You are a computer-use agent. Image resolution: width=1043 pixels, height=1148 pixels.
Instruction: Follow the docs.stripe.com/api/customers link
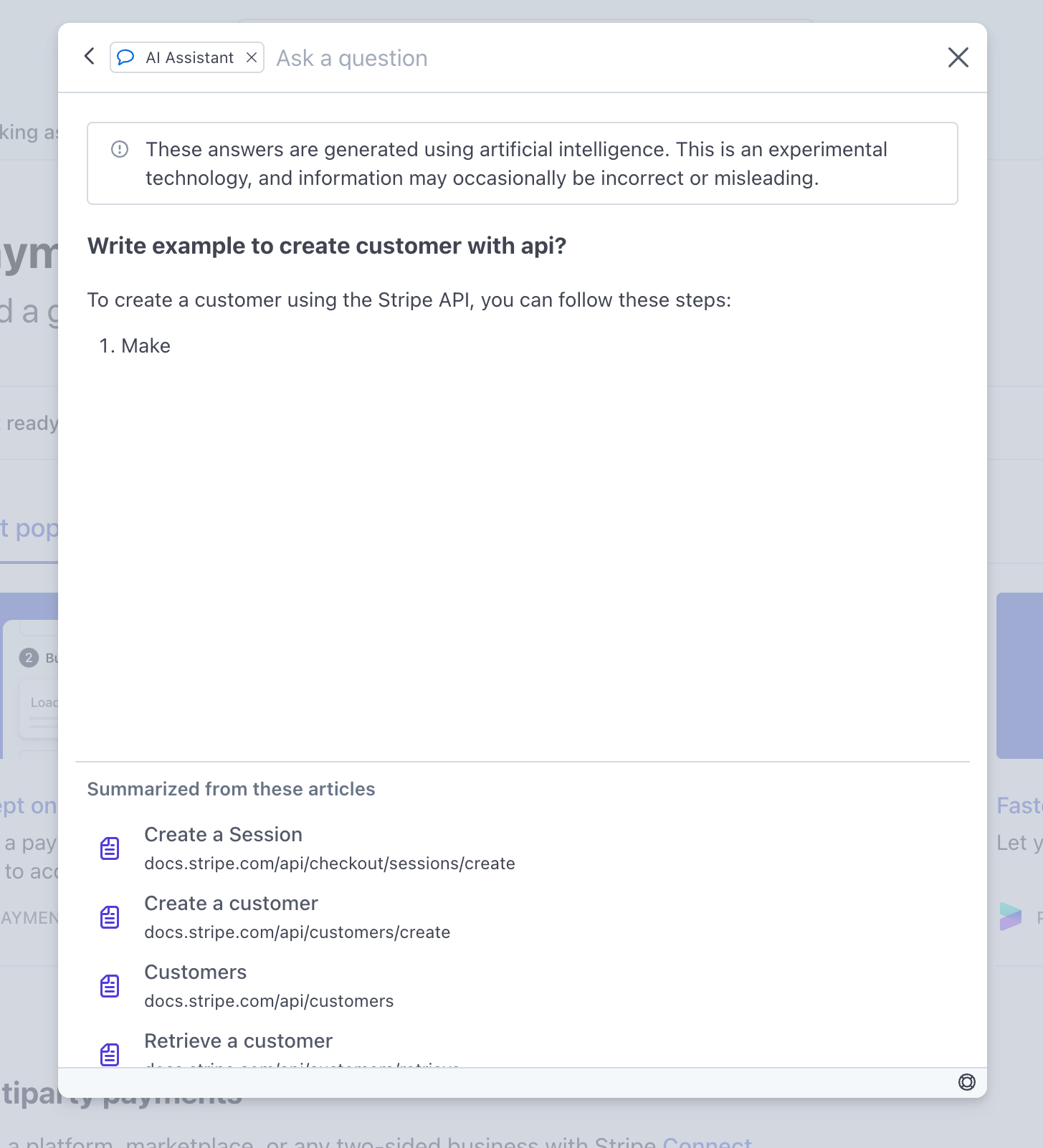click(x=269, y=1001)
